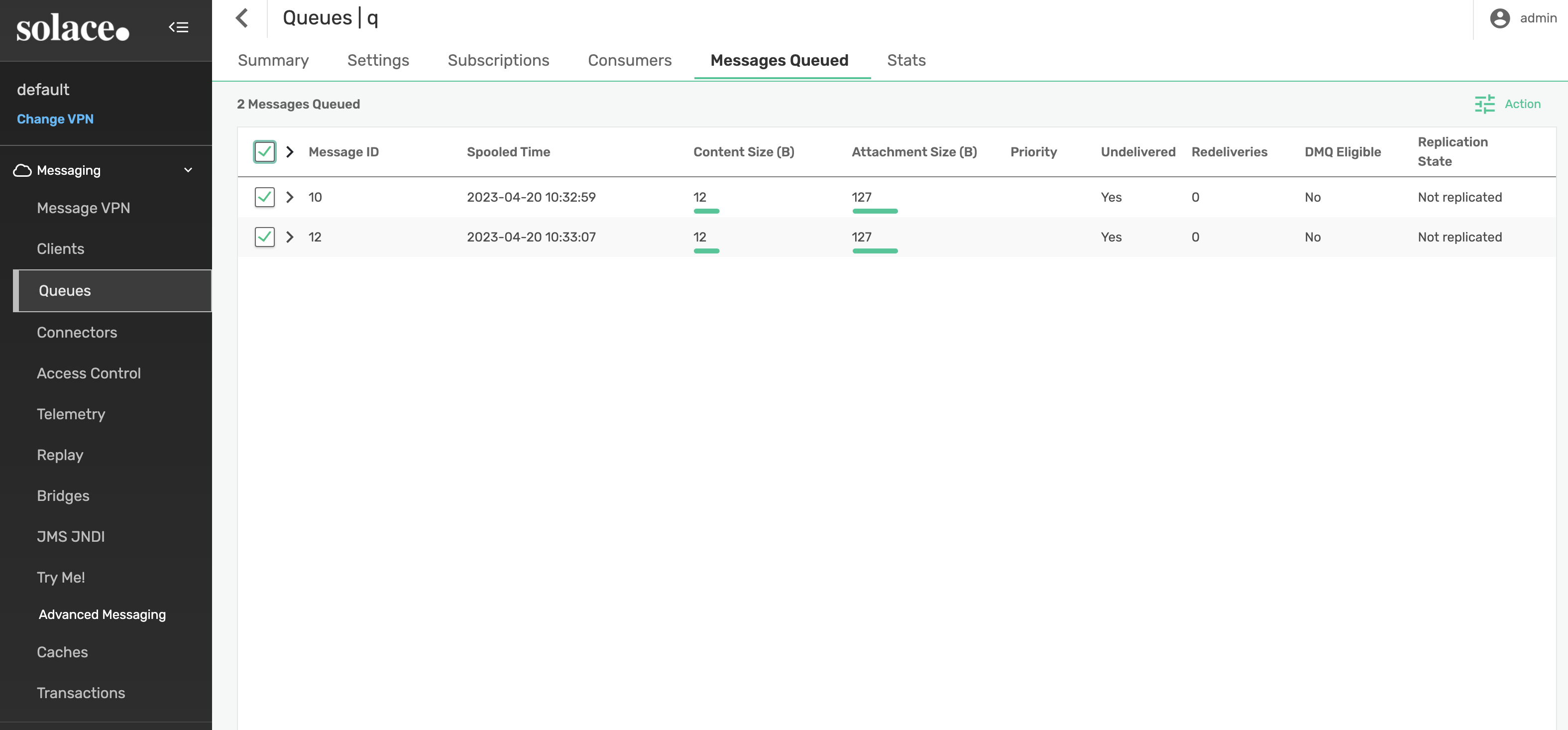Open the Action sliders icon
This screenshot has height=730, width=1568.
[x=1484, y=104]
